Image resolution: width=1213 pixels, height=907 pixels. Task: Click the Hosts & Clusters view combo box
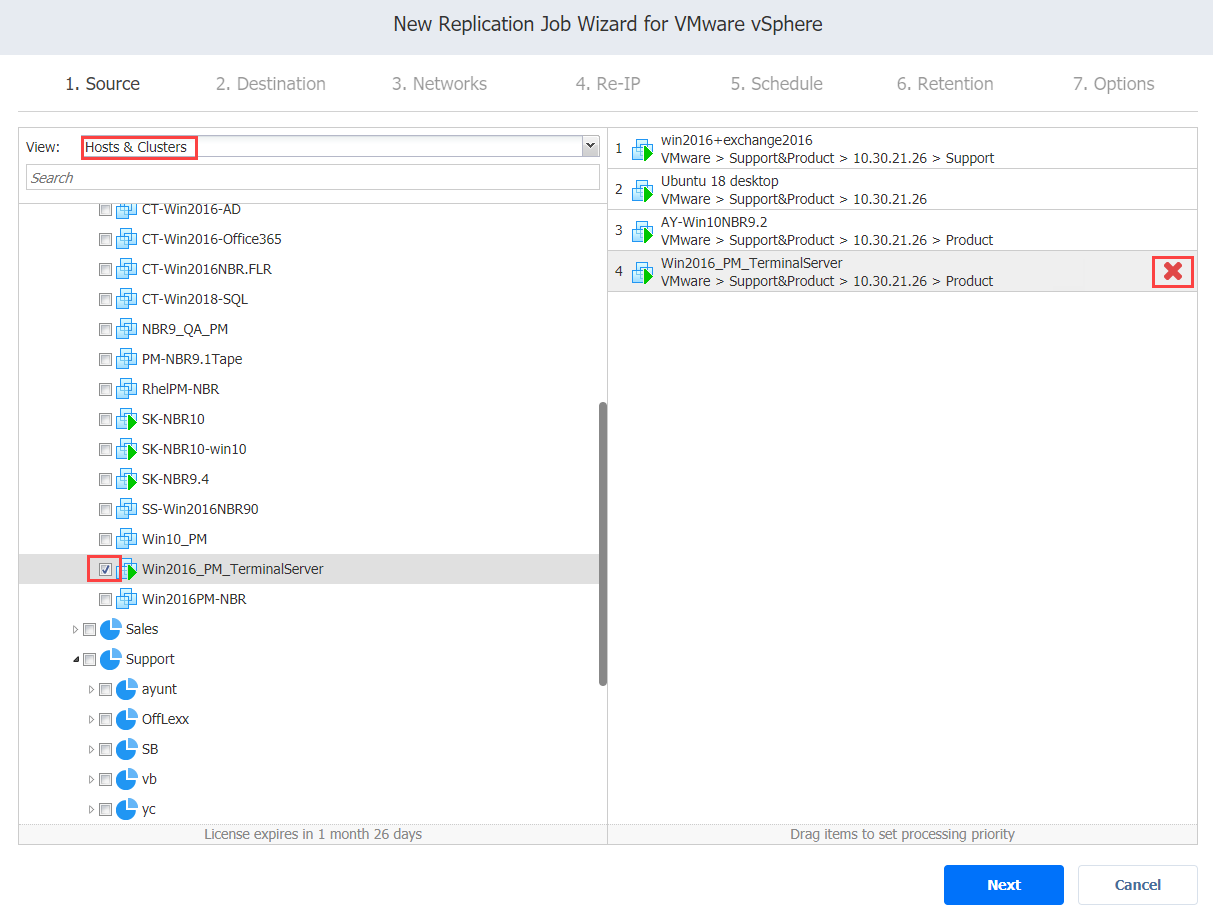(340, 147)
